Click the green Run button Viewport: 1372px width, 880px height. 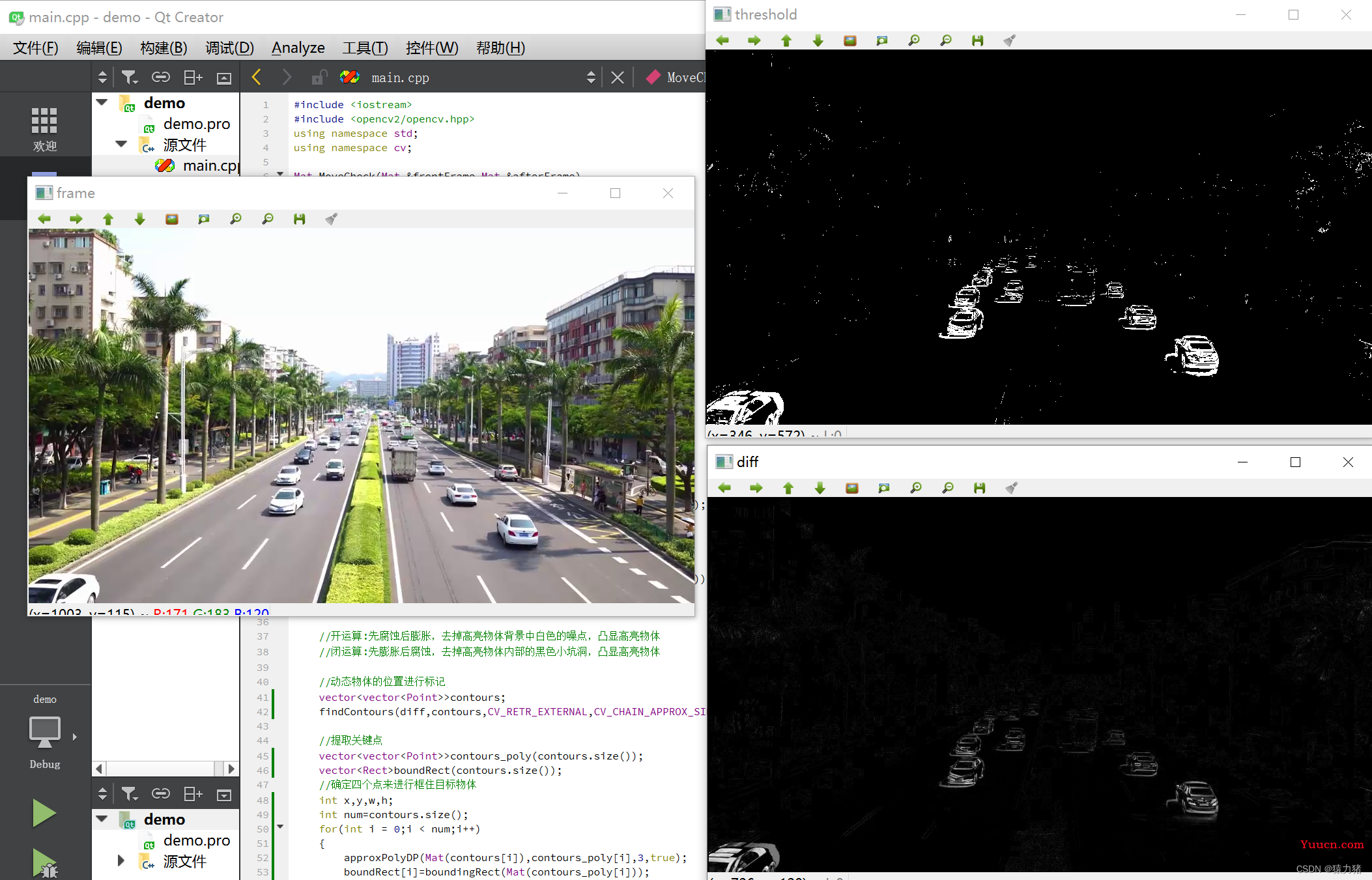tap(44, 813)
